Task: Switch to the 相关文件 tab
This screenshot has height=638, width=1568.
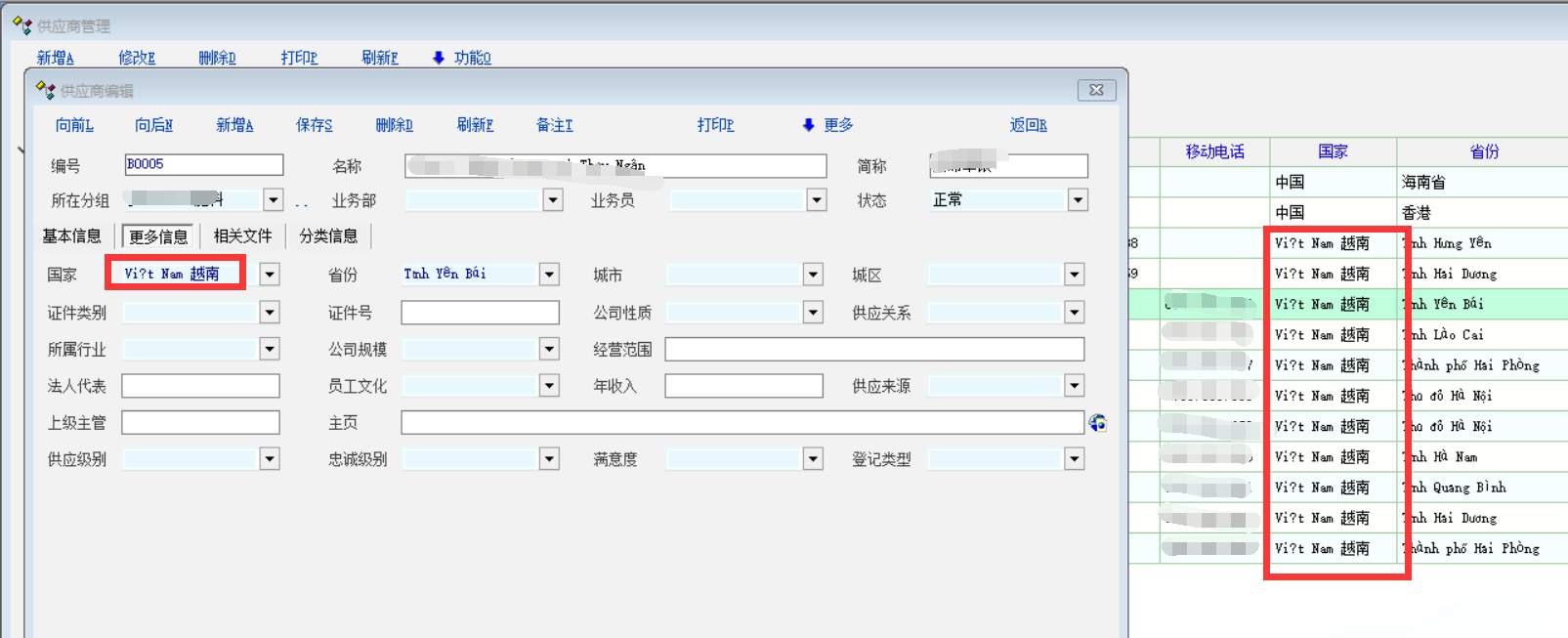Action: [242, 236]
